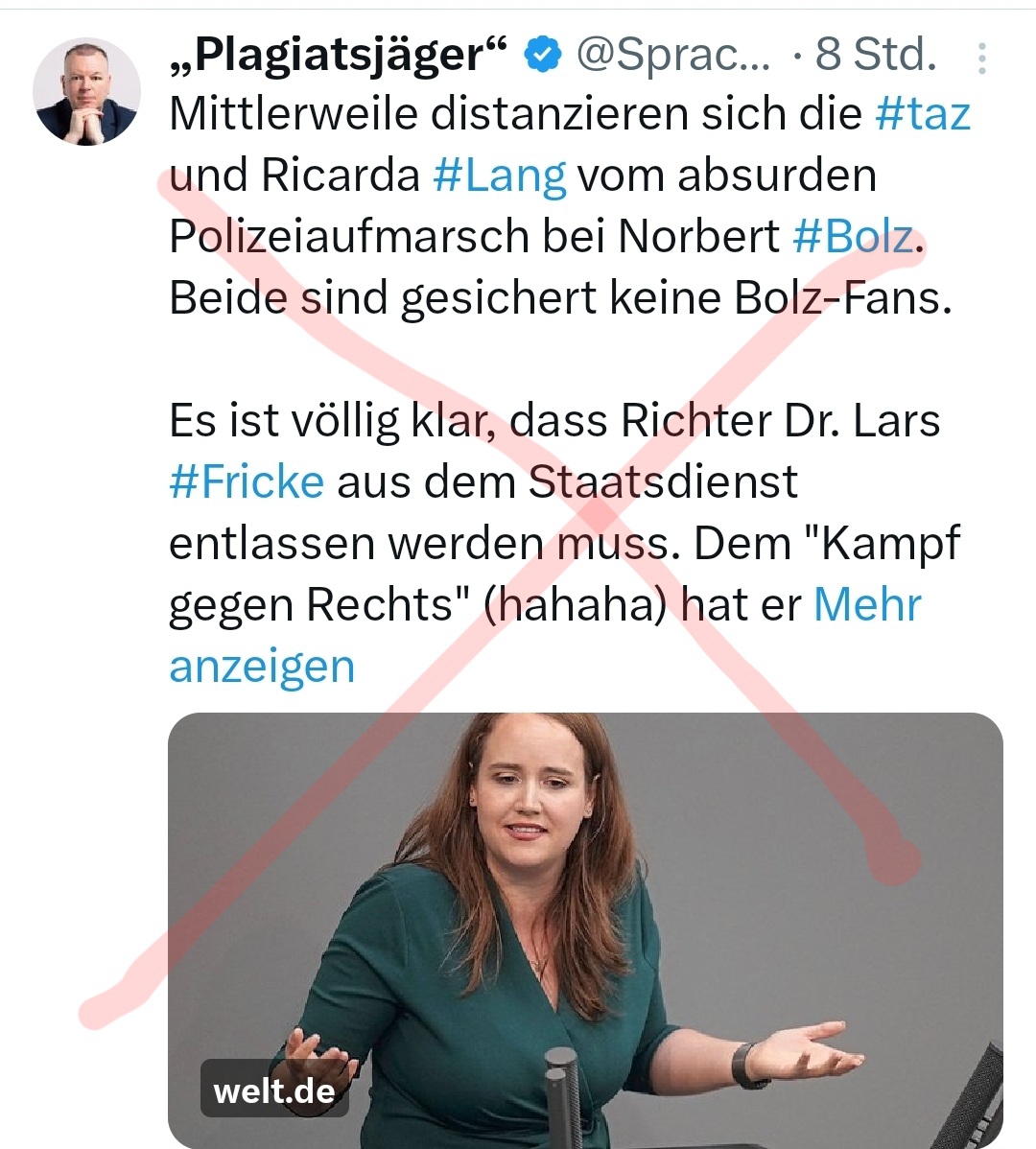Click the quoted phrase "Kampf gegen Rechts"
1036x1149 pixels.
[x=564, y=574]
